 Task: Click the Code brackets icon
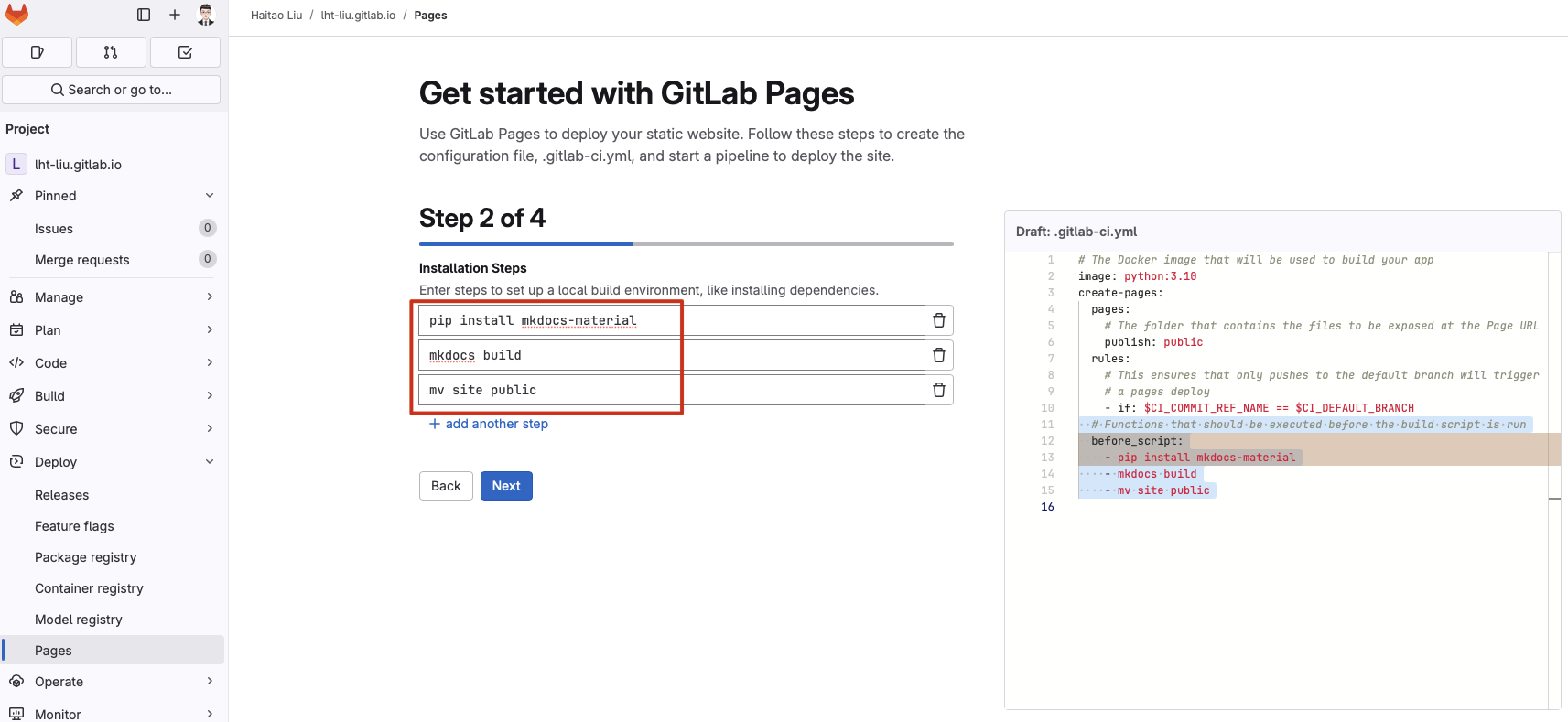coord(16,363)
